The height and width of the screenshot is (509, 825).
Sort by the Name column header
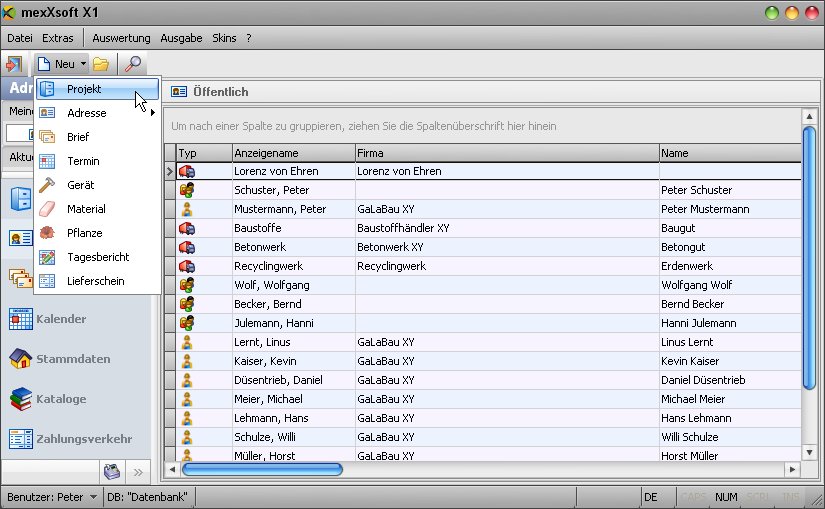(730, 153)
